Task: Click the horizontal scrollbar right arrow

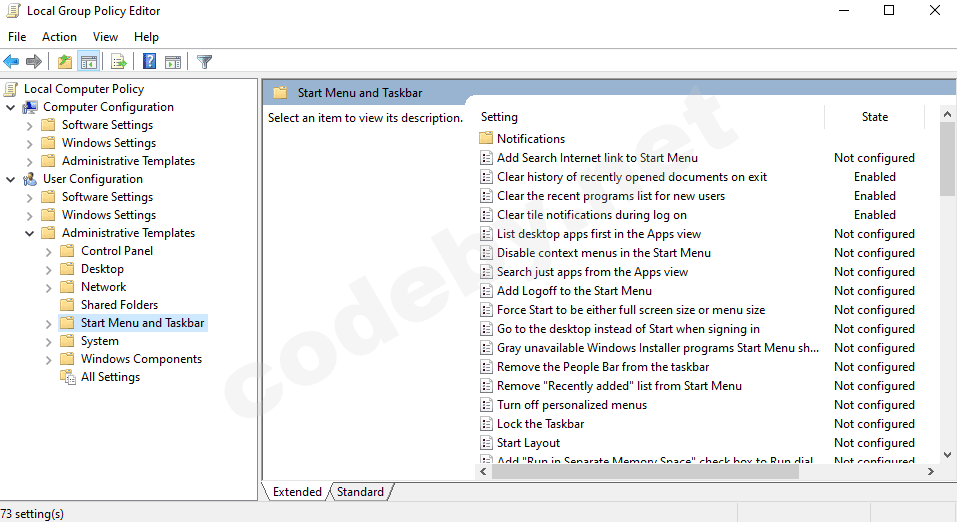Action: click(931, 471)
